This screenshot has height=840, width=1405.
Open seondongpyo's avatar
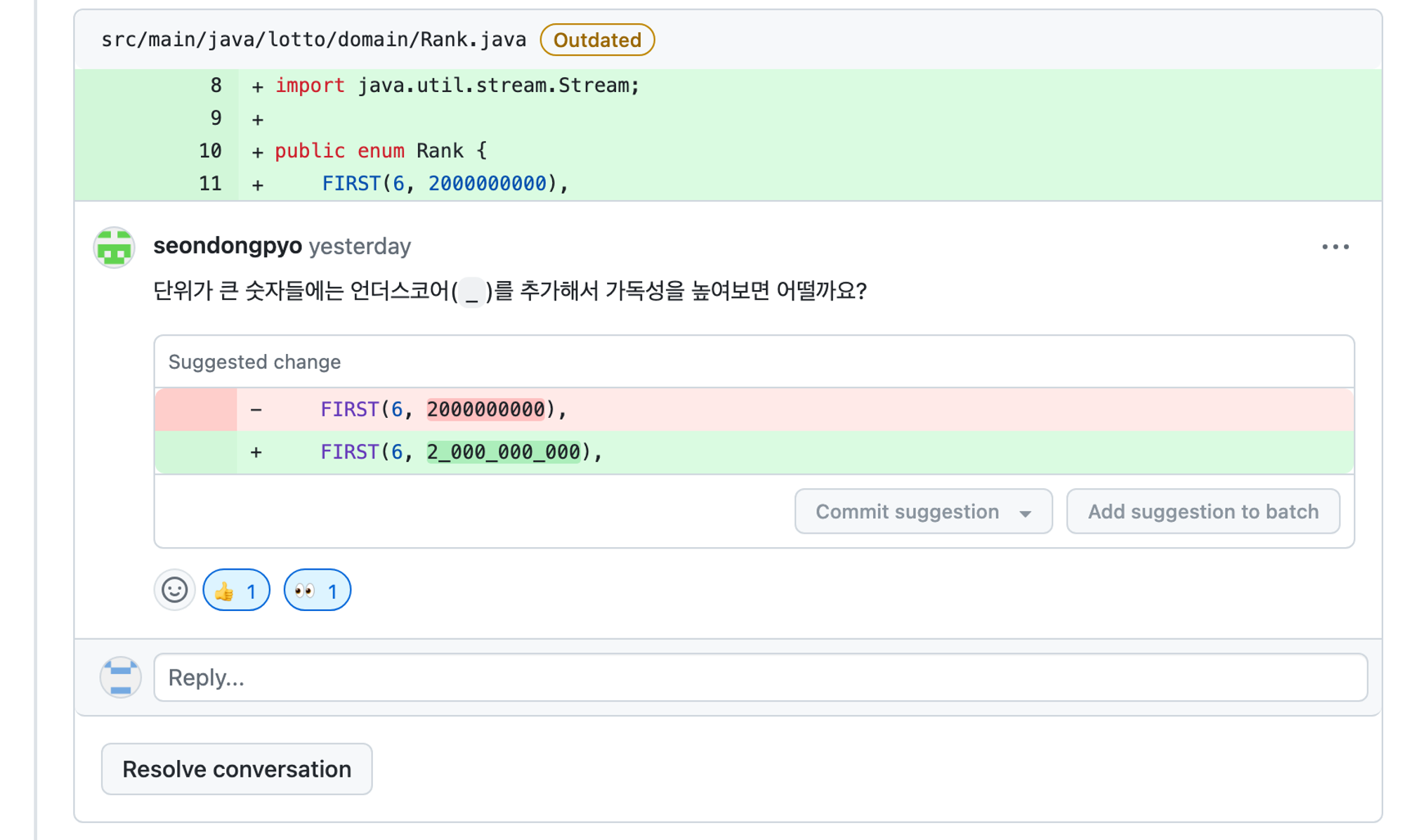coord(115,247)
